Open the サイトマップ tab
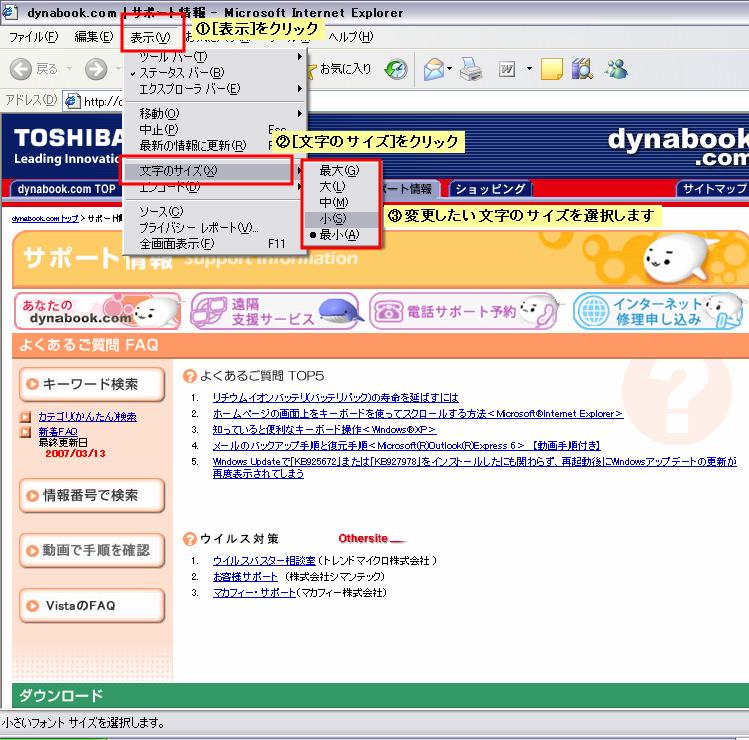The height and width of the screenshot is (740, 749). click(x=713, y=189)
